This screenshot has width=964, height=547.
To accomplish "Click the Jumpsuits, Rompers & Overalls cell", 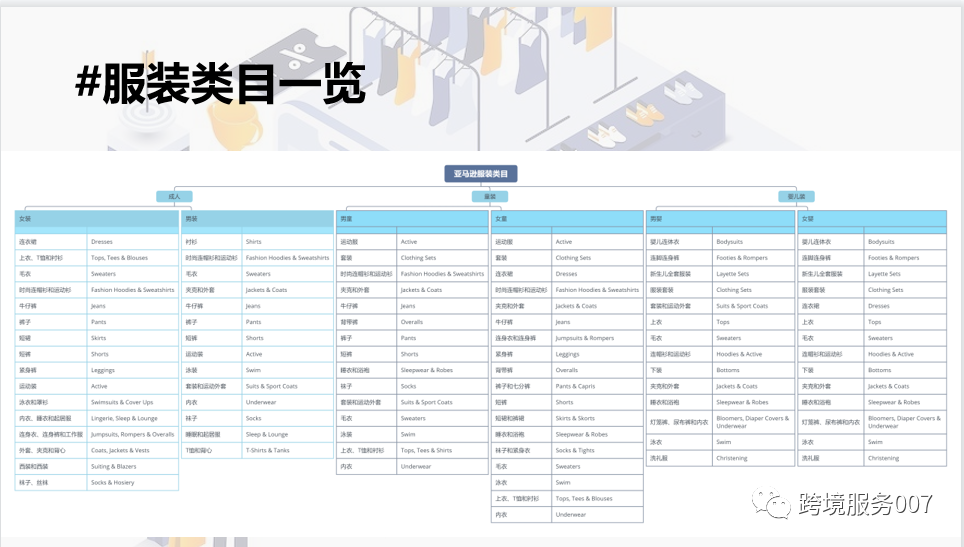I will (x=132, y=434).
